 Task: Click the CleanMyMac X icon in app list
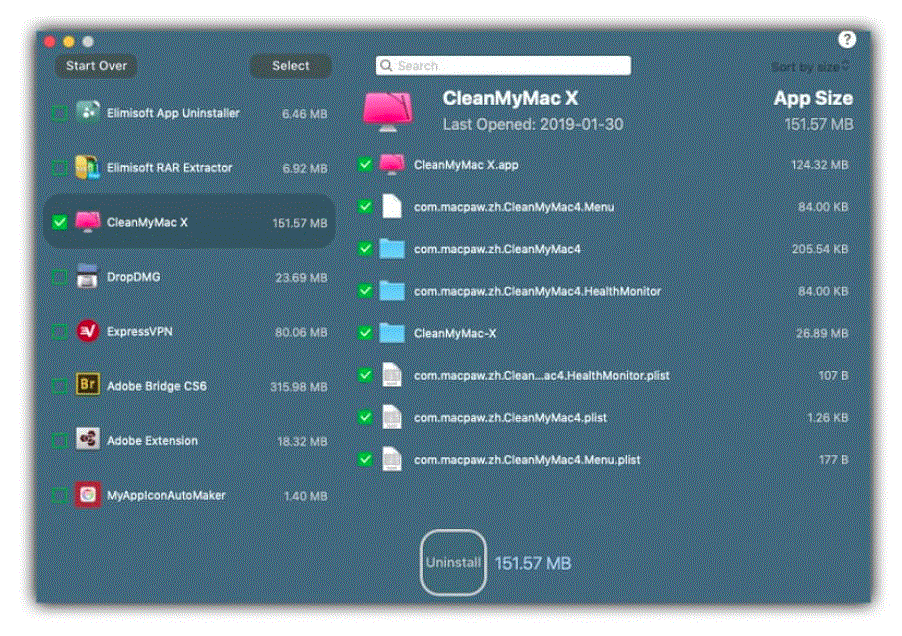pos(87,222)
